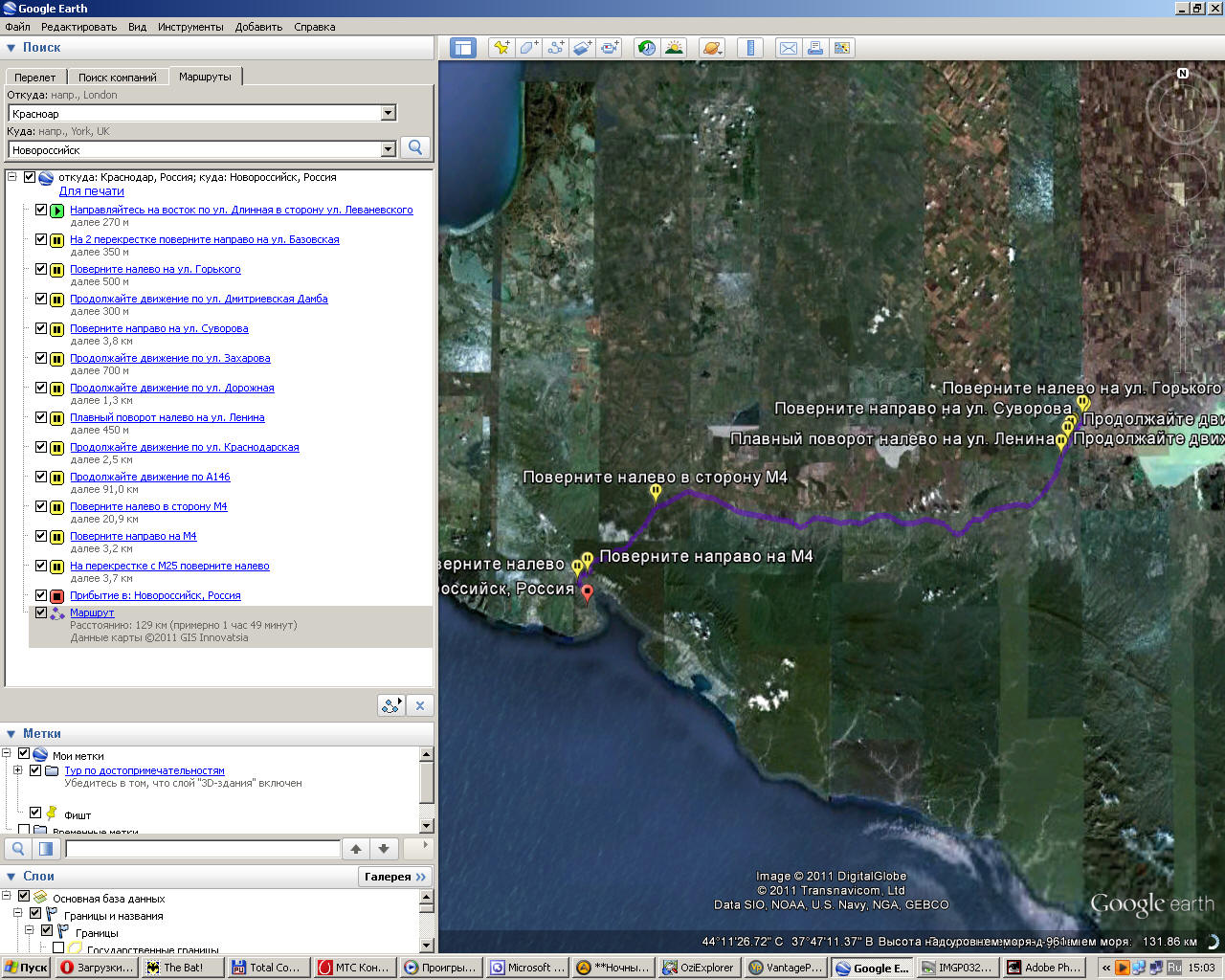Open the Файл menu
1225x980 pixels.
tap(17, 27)
